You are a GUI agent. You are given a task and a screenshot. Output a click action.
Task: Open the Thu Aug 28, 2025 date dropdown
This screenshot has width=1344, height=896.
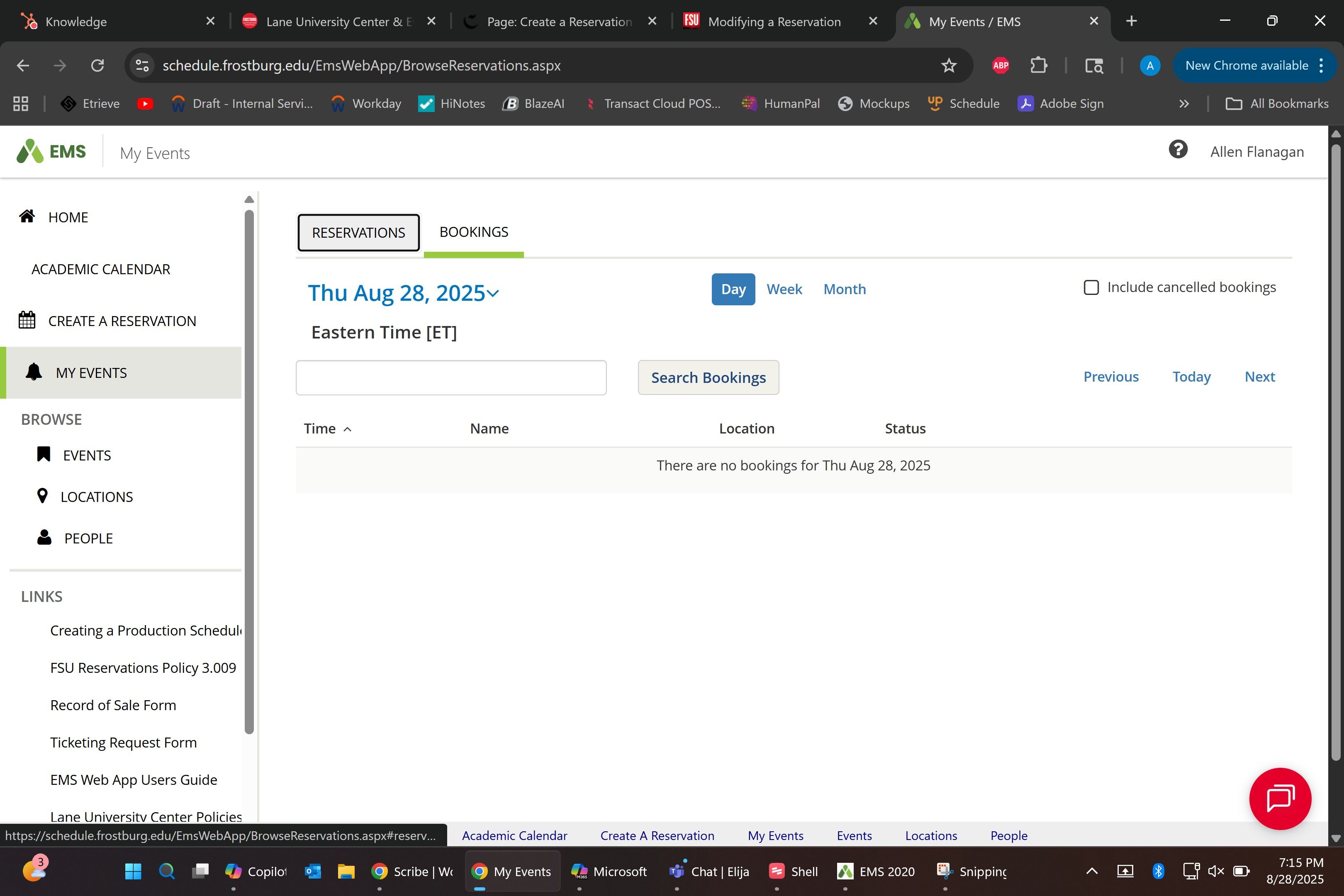(x=404, y=293)
